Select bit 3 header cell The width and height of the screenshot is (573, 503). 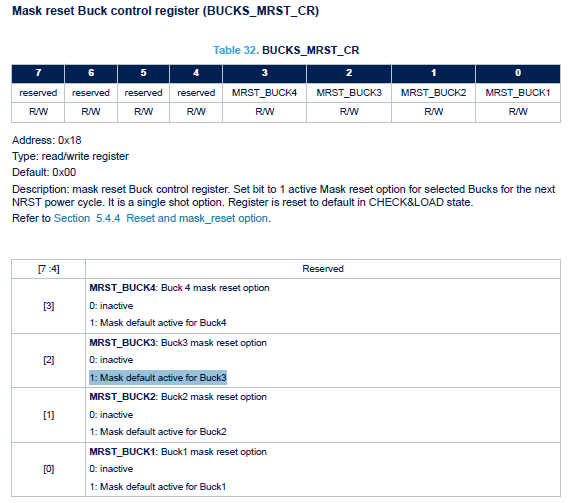[x=265, y=73]
